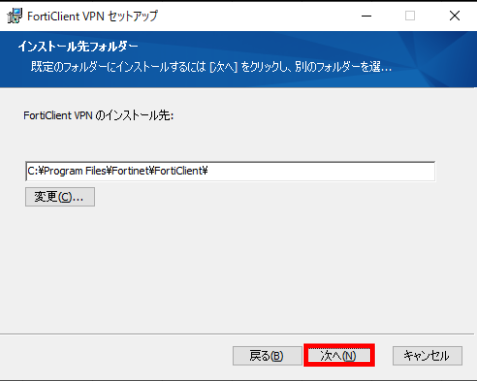Click the 次へ(N) next button
This screenshot has width=477, height=381.
pyautogui.click(x=339, y=355)
